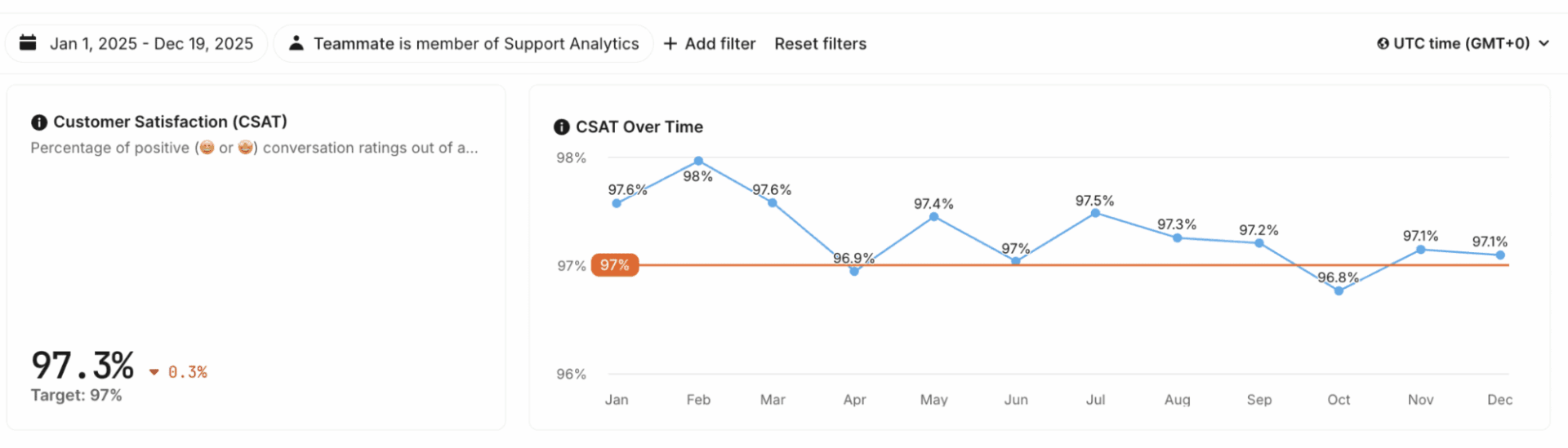The image size is (1568, 448).
Task: Open the Jan 1 – Dec 19, 2025 date range
Action: point(151,44)
